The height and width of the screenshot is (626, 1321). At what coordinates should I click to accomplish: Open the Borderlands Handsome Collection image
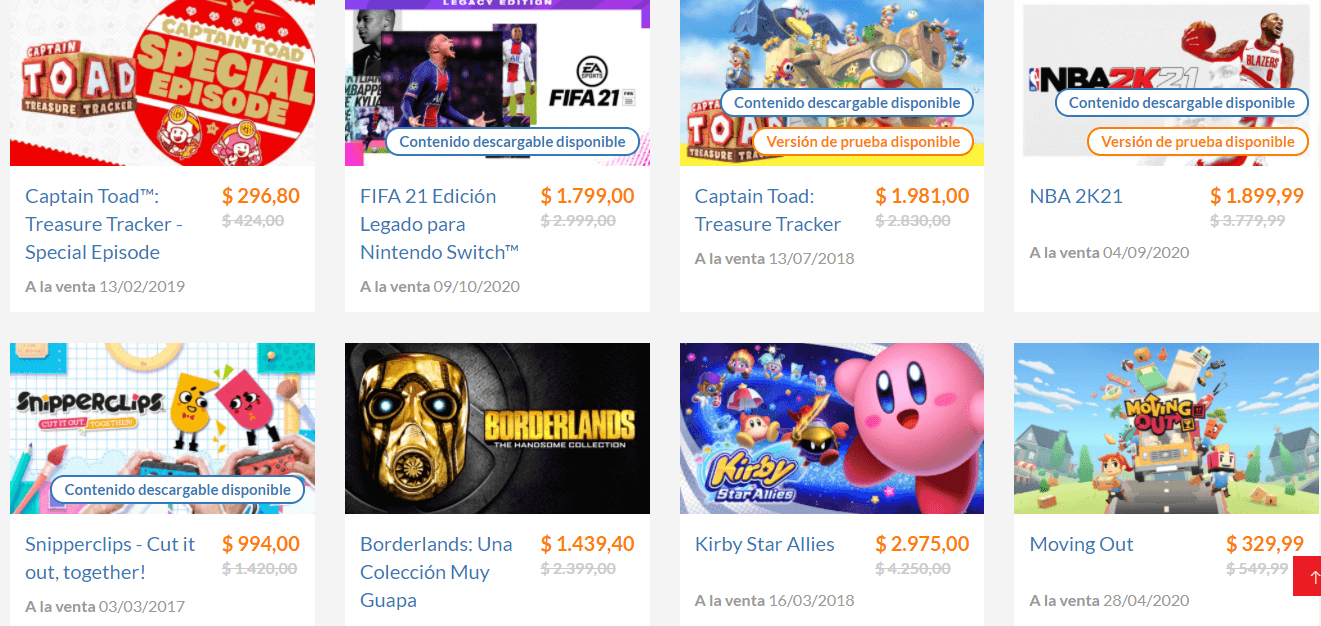point(497,428)
